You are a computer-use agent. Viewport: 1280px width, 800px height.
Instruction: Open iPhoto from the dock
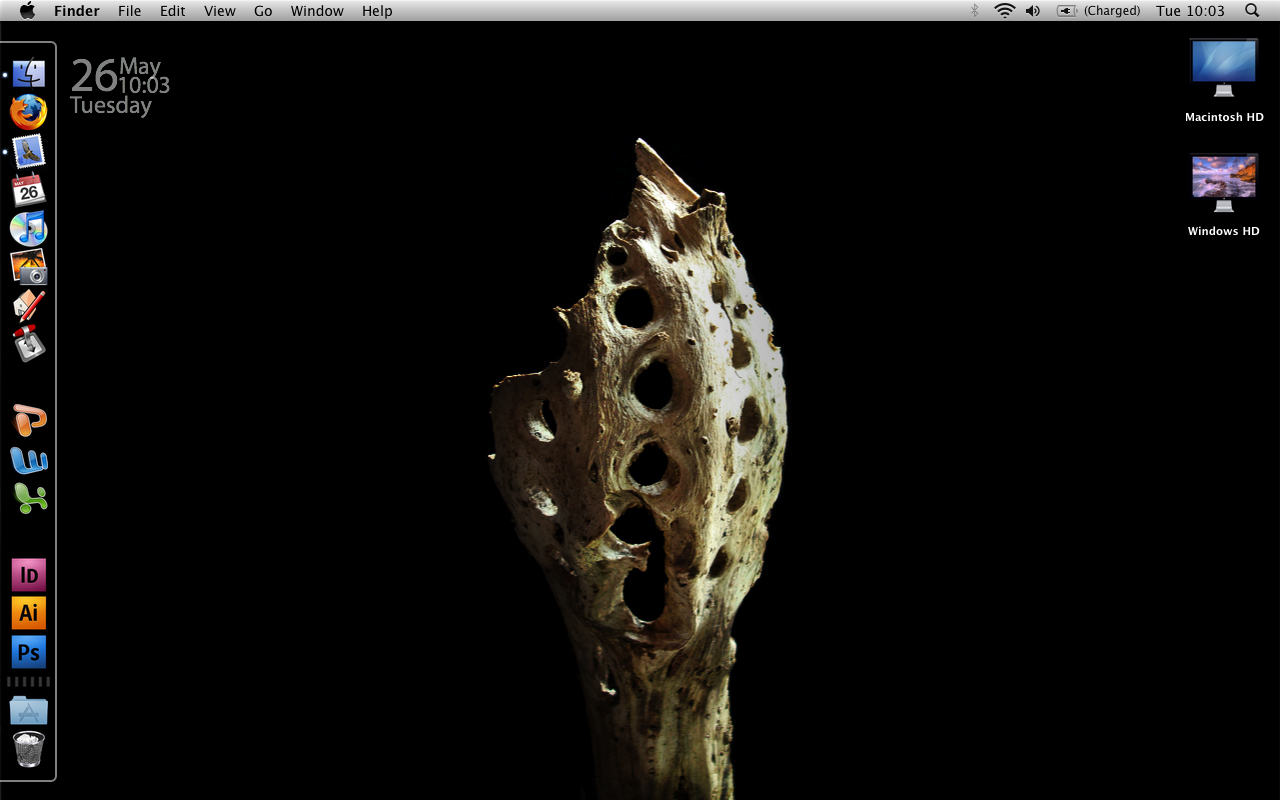pyautogui.click(x=29, y=267)
